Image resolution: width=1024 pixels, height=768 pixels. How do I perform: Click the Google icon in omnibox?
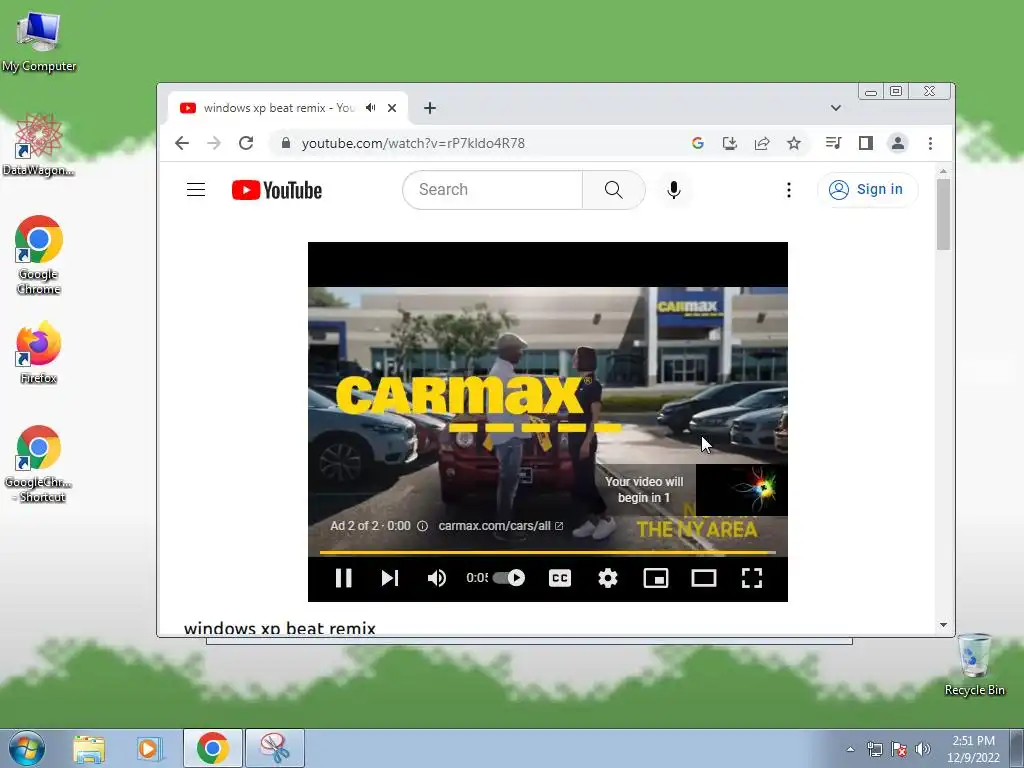pos(697,143)
